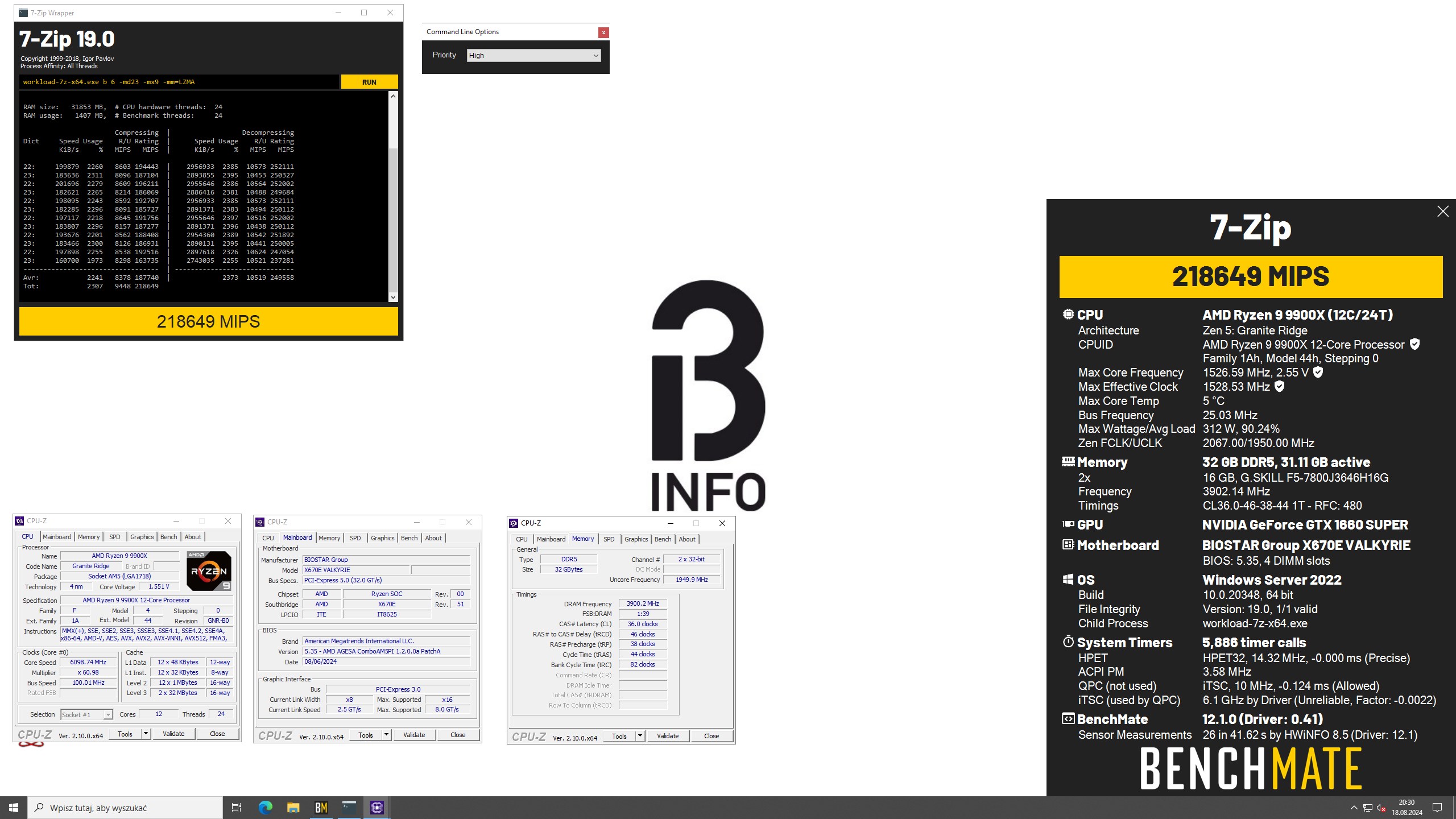Open Task View on the taskbar
Viewport: 1456px width, 819px height.
point(237,807)
